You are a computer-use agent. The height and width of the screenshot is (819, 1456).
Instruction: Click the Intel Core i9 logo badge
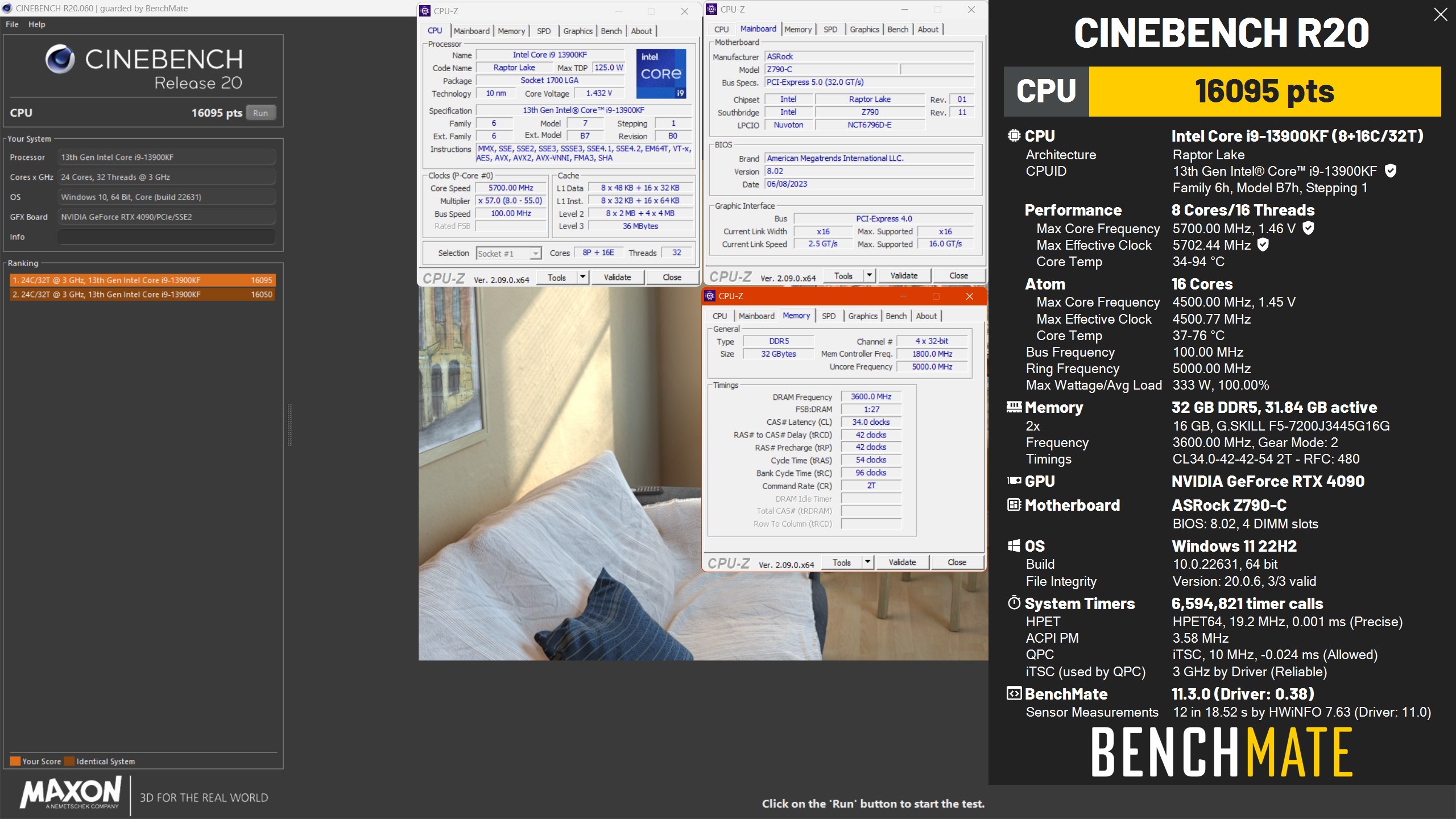(x=661, y=73)
